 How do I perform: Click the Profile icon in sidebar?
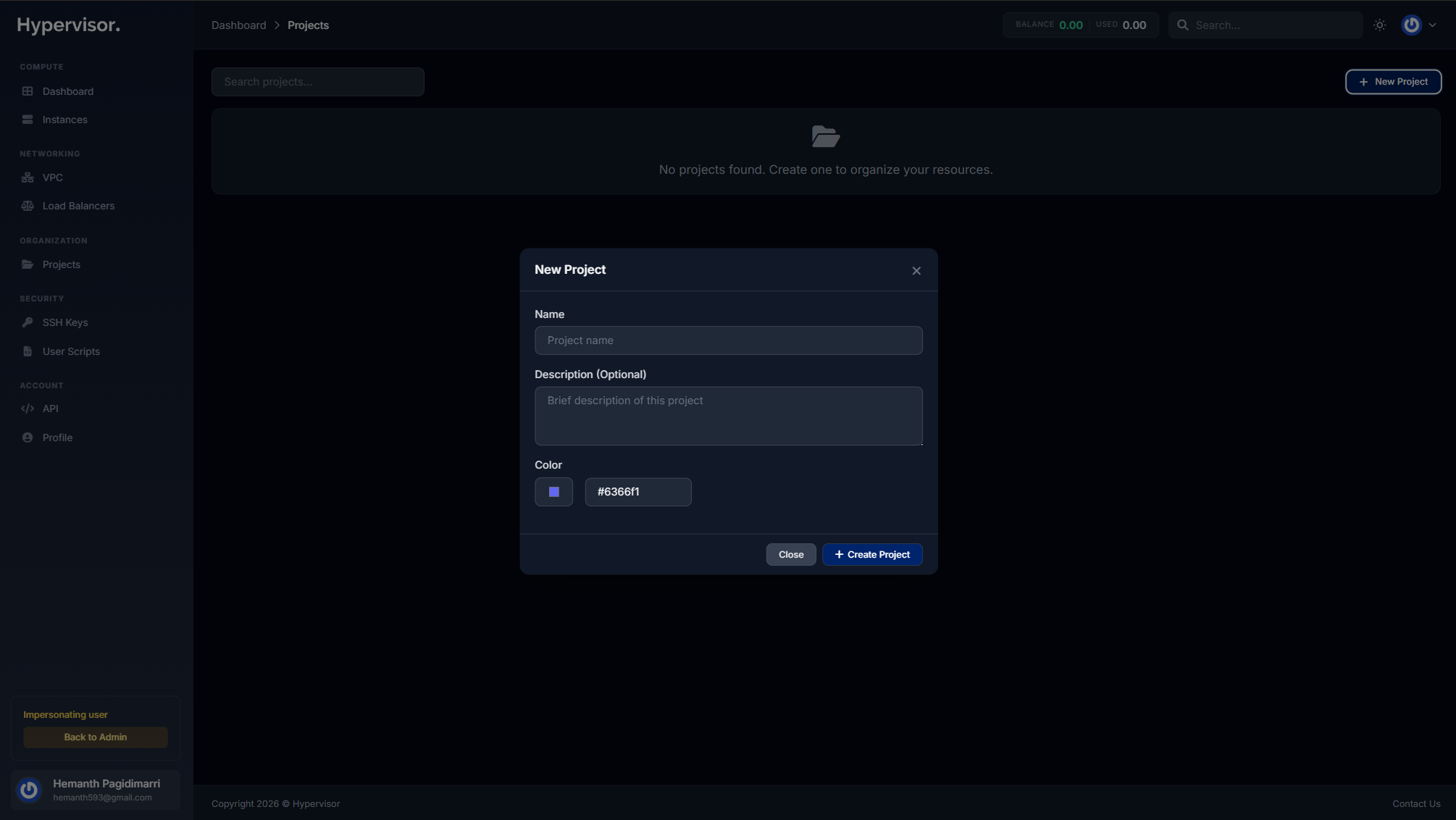27,438
